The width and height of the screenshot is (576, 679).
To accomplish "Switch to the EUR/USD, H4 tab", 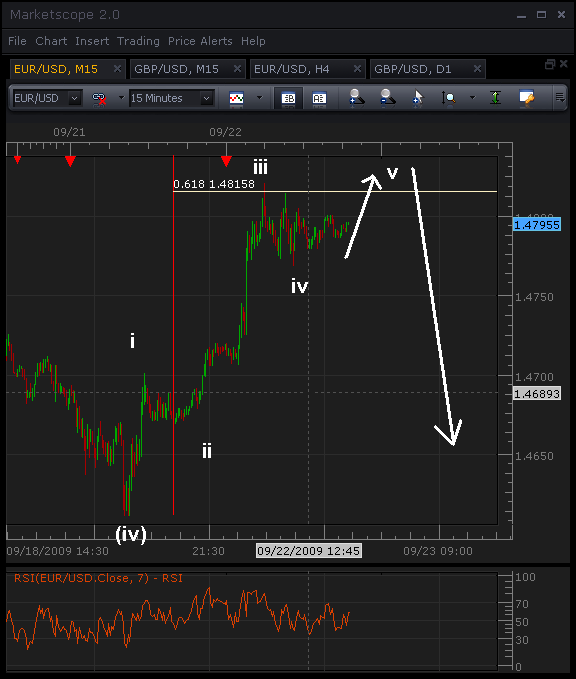I will click(291, 69).
